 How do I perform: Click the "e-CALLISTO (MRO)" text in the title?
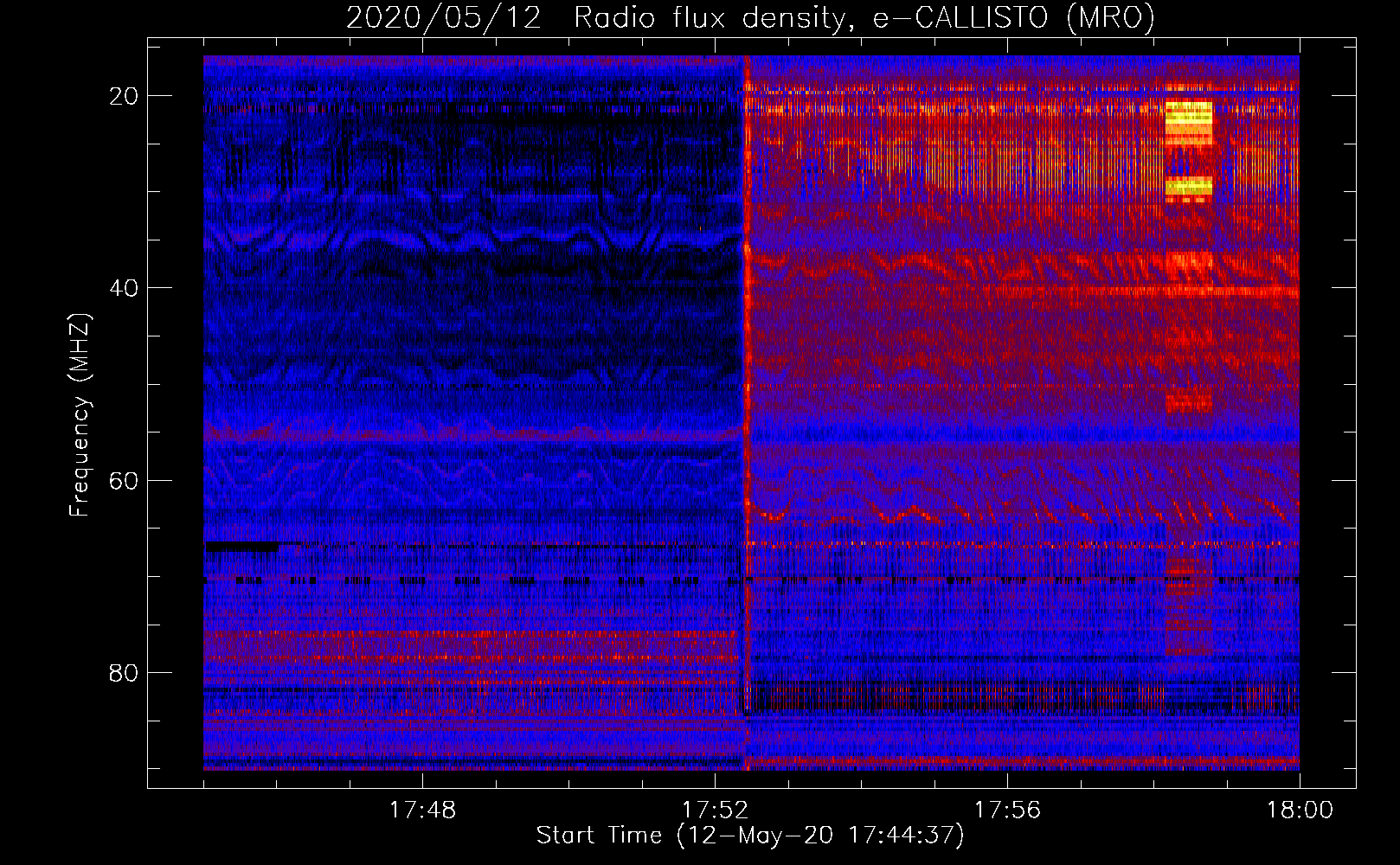click(x=1013, y=17)
